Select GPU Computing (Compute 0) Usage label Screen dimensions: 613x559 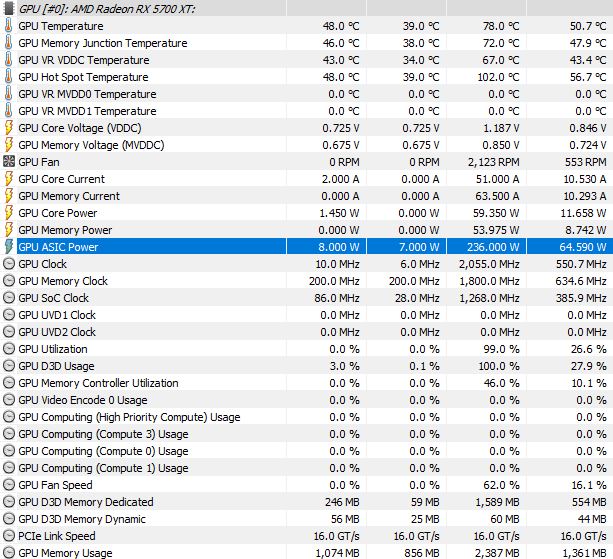pyautogui.click(x=103, y=451)
